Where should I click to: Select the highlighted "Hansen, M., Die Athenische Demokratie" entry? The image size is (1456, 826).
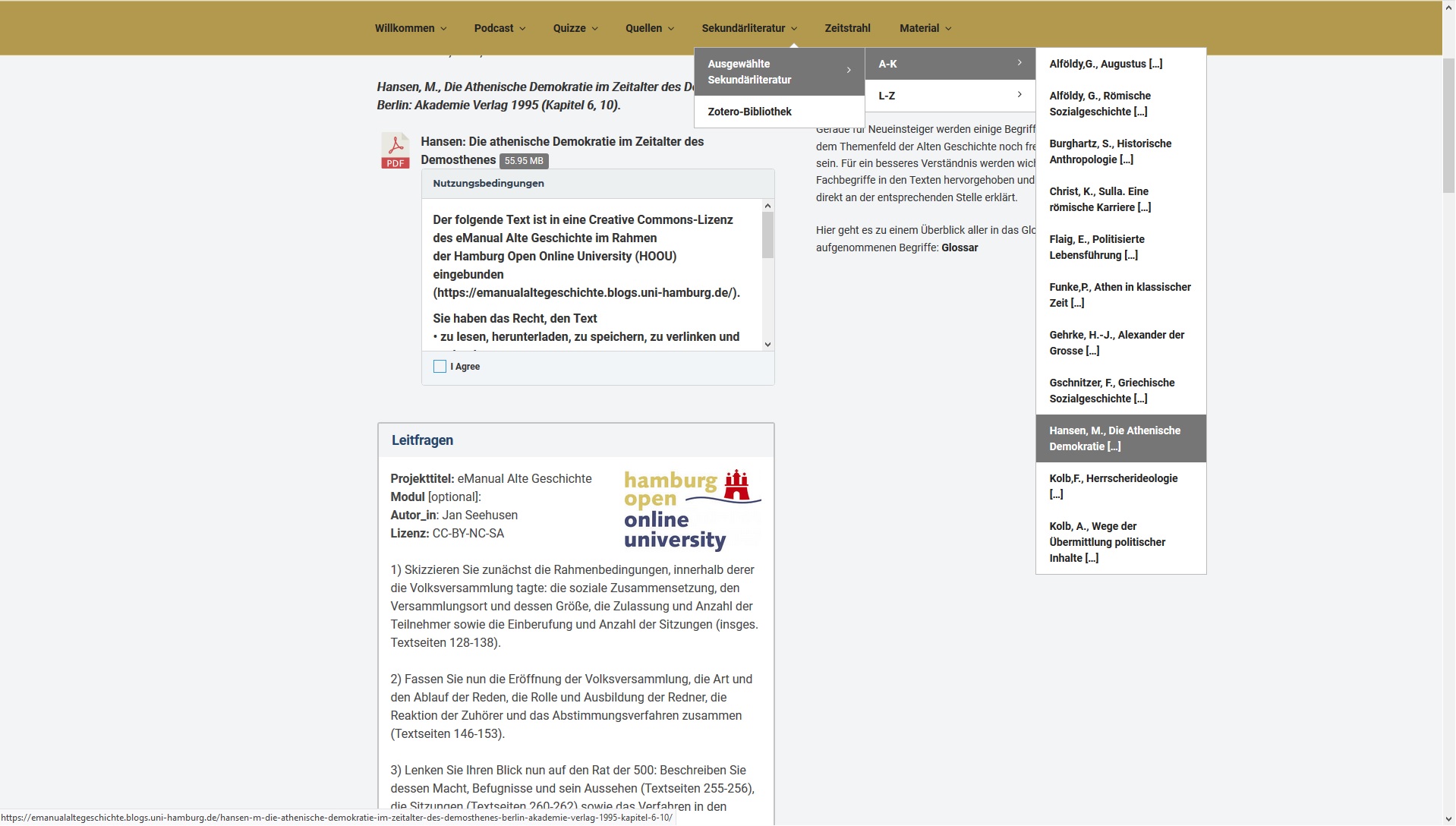1114,438
